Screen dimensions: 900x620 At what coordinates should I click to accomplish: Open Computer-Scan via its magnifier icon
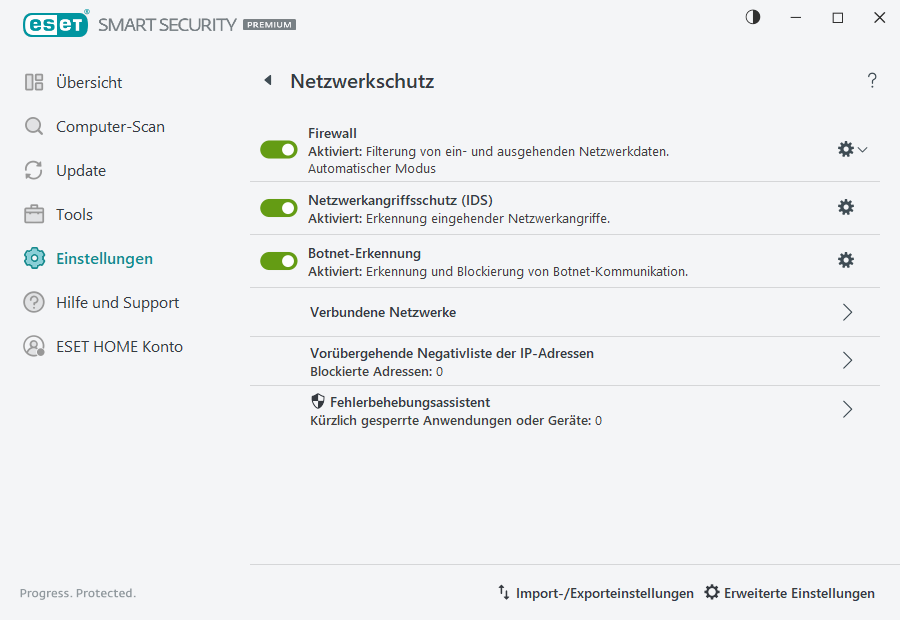(35, 126)
